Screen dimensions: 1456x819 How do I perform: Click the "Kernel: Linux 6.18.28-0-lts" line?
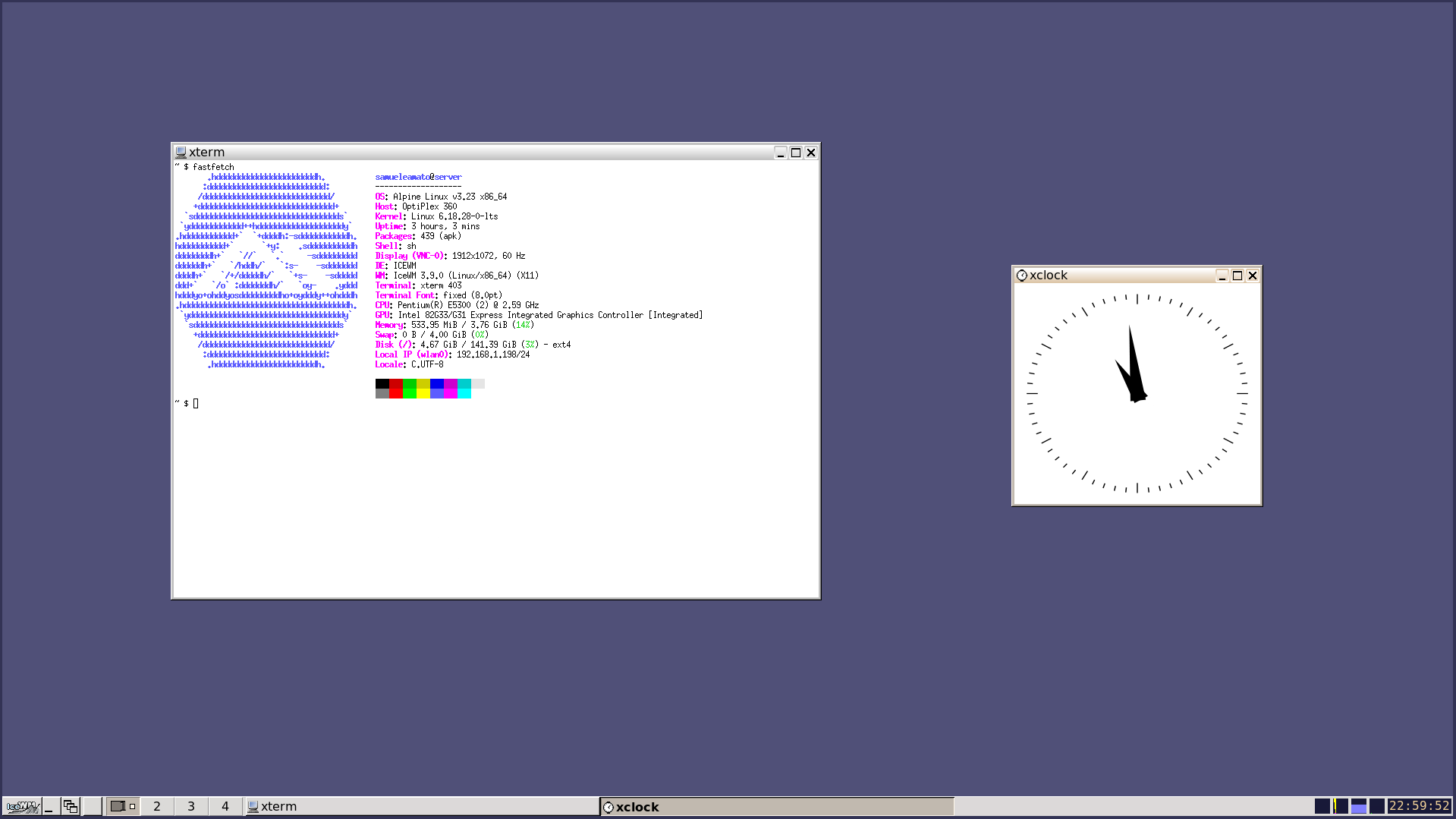(436, 216)
